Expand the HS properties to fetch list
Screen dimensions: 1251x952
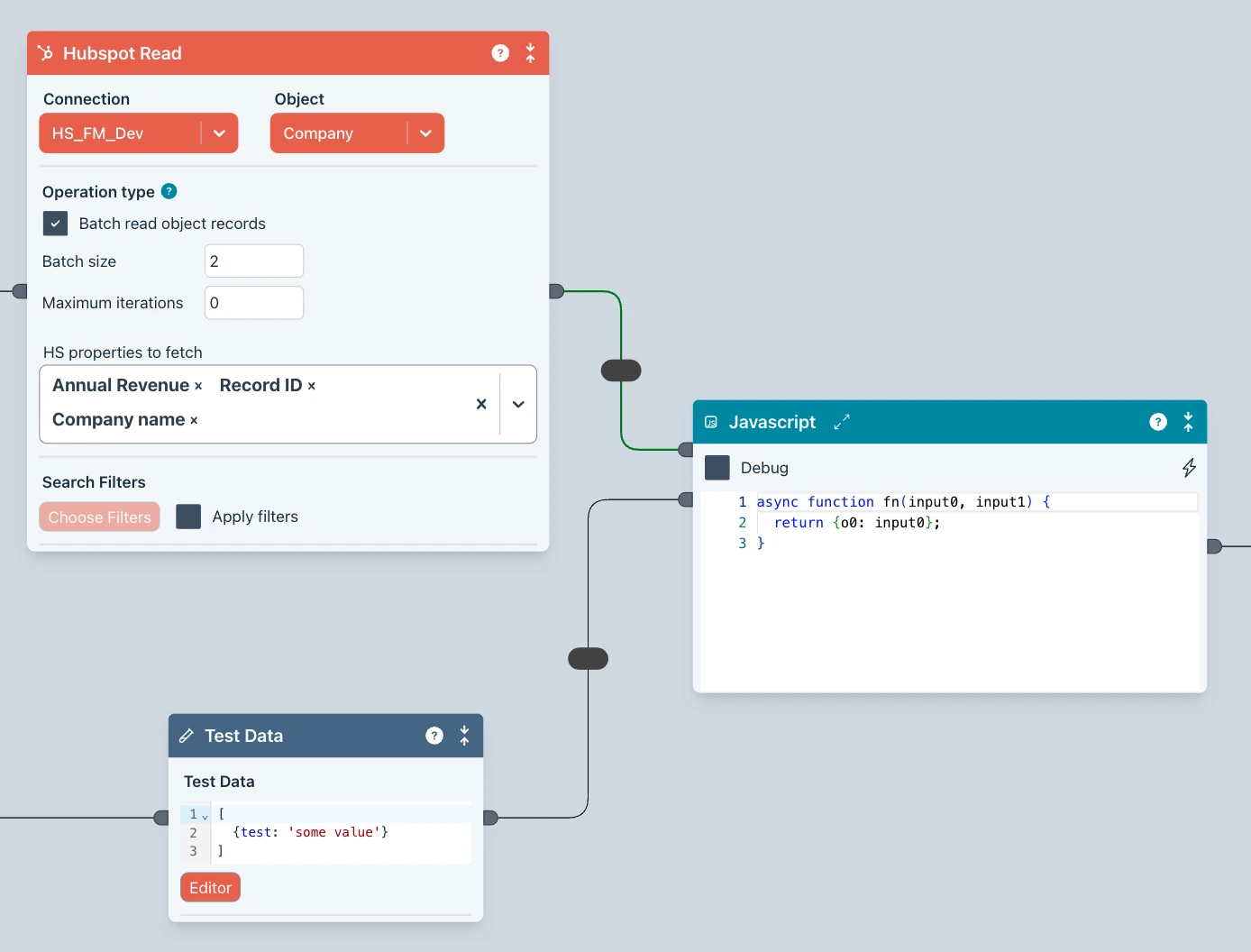518,404
